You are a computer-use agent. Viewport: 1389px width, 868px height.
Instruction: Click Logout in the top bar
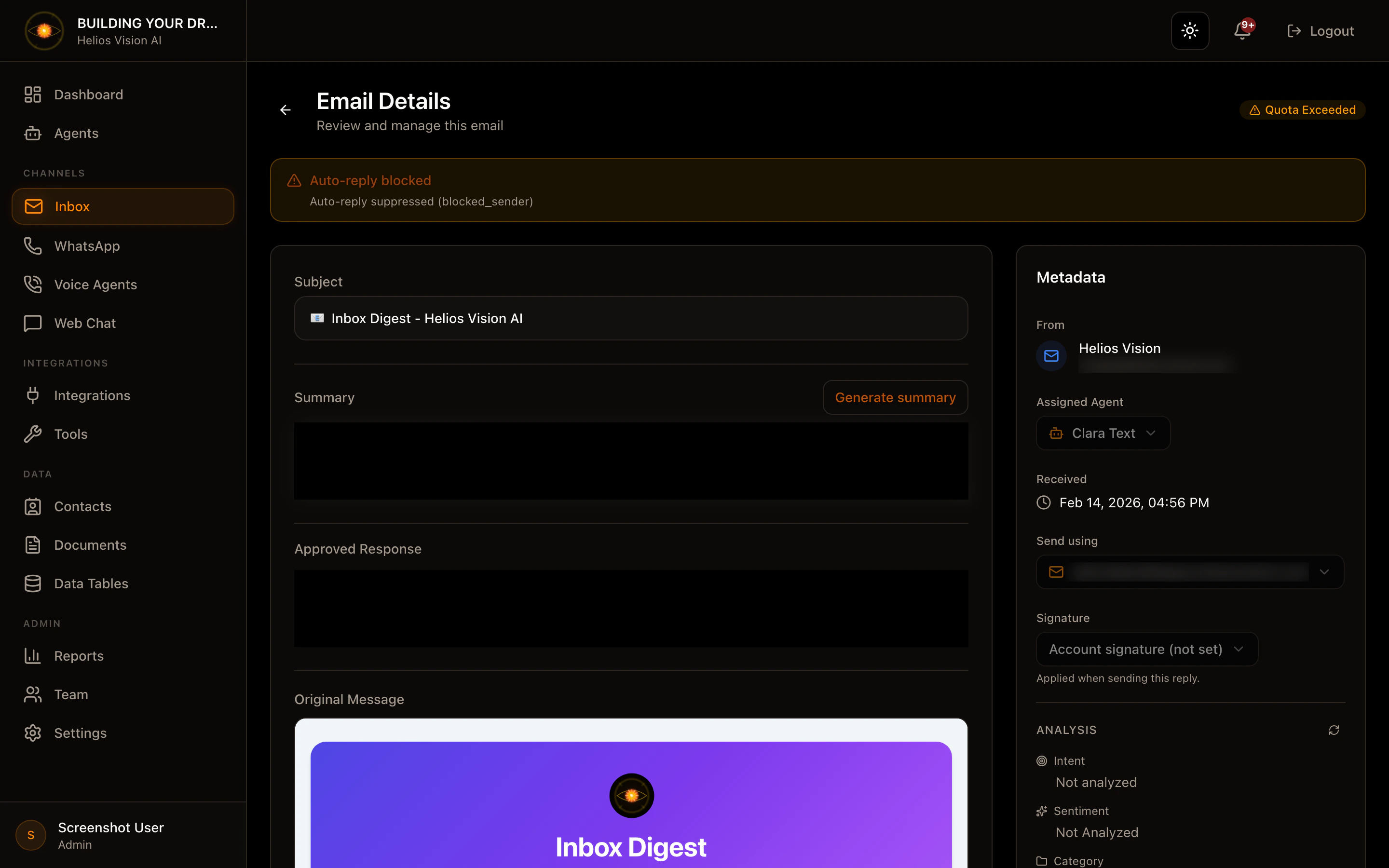point(1320,30)
